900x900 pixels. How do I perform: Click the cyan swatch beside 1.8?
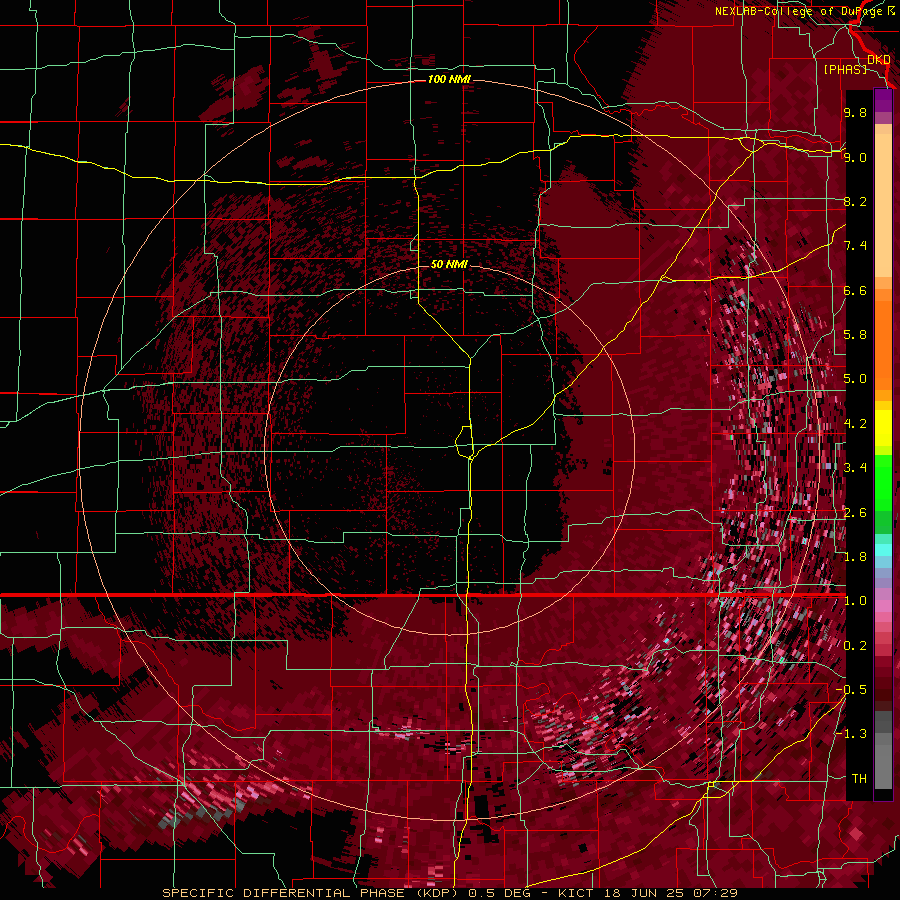[x=883, y=550]
